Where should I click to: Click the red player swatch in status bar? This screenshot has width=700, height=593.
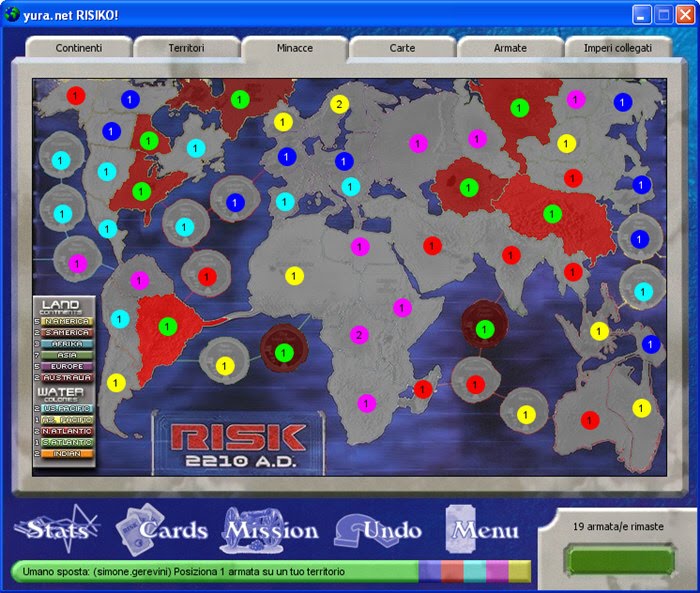coord(452,572)
